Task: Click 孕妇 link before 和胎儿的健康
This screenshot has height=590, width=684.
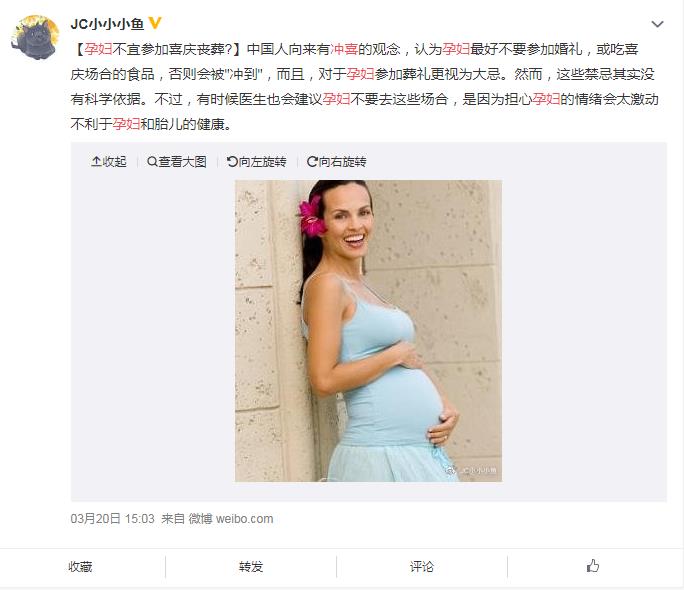Action: click(127, 124)
